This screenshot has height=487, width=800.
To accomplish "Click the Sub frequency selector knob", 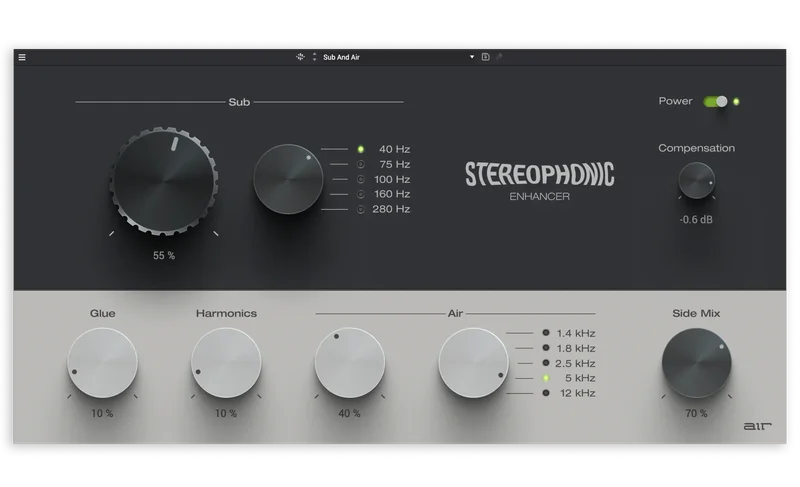I will [x=288, y=179].
